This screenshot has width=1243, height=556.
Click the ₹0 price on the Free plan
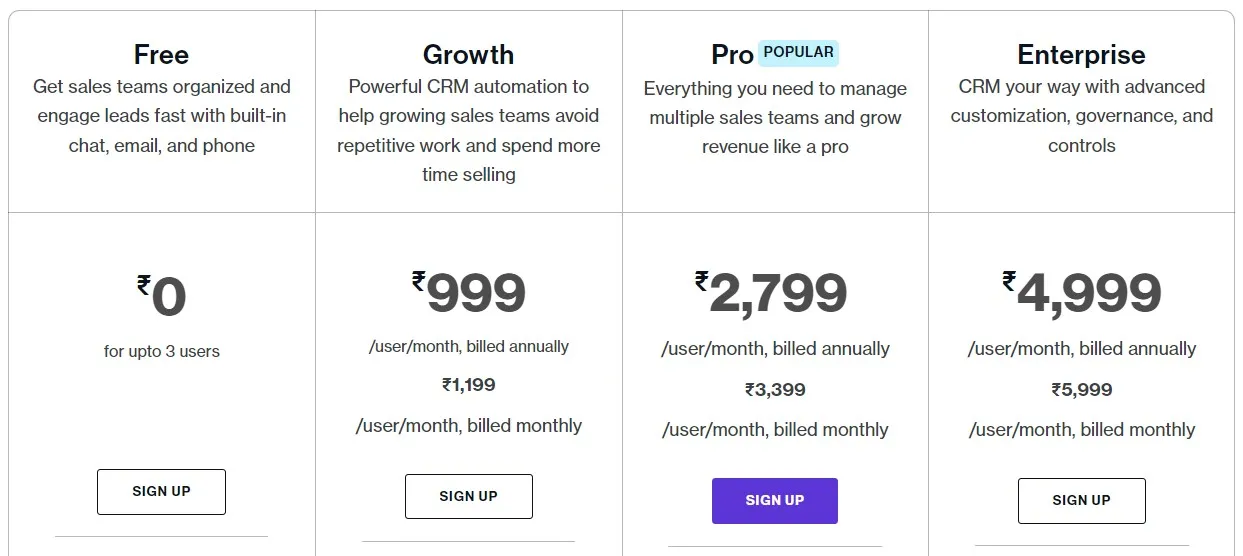click(x=162, y=297)
